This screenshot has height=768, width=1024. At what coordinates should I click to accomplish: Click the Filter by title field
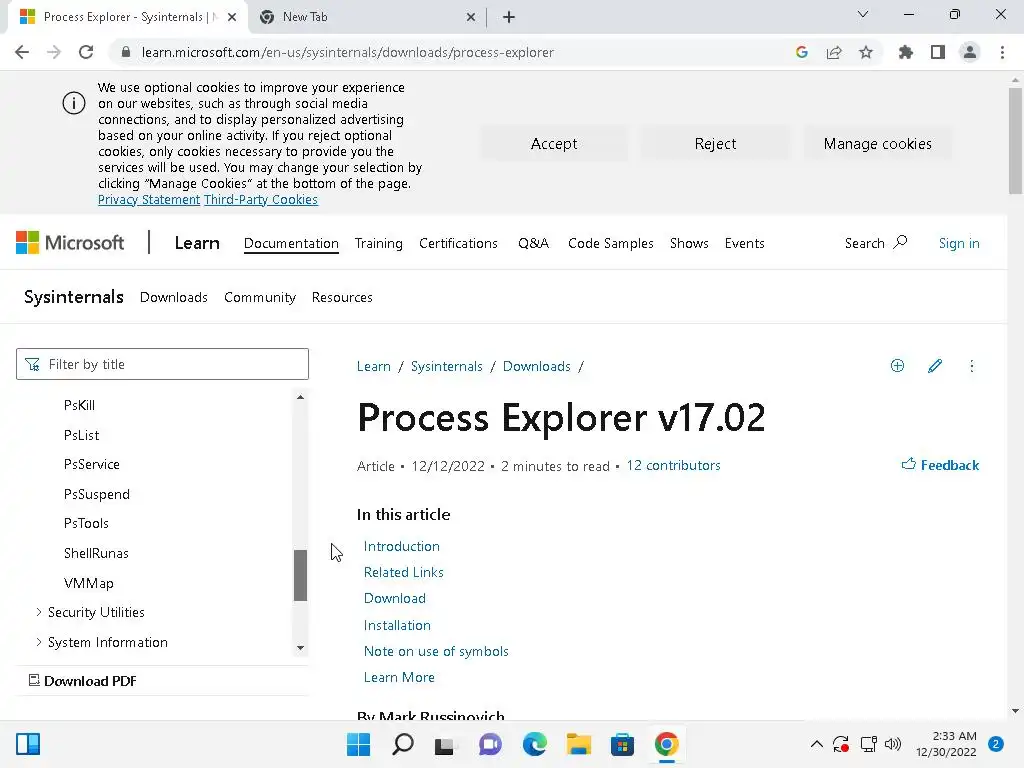tap(162, 364)
